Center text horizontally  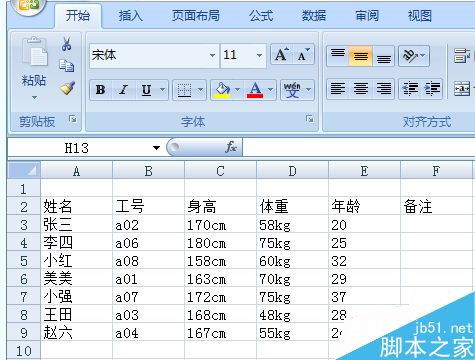click(361, 89)
